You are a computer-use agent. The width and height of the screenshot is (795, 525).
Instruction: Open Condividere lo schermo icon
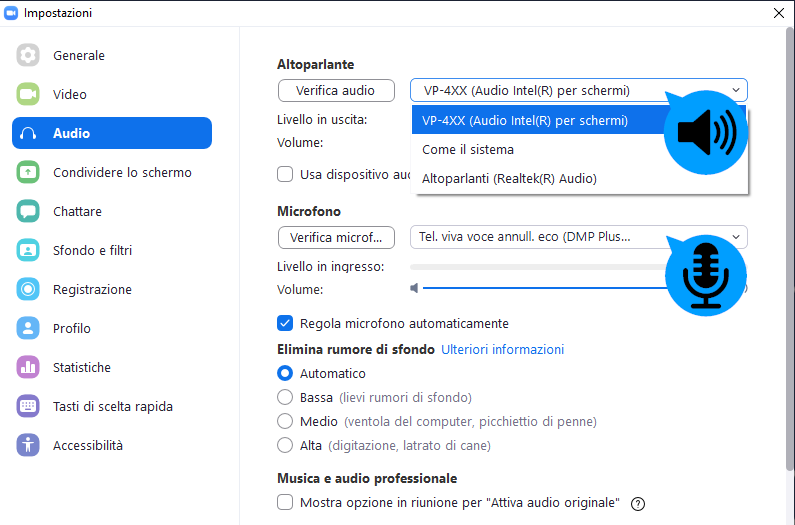(28, 172)
